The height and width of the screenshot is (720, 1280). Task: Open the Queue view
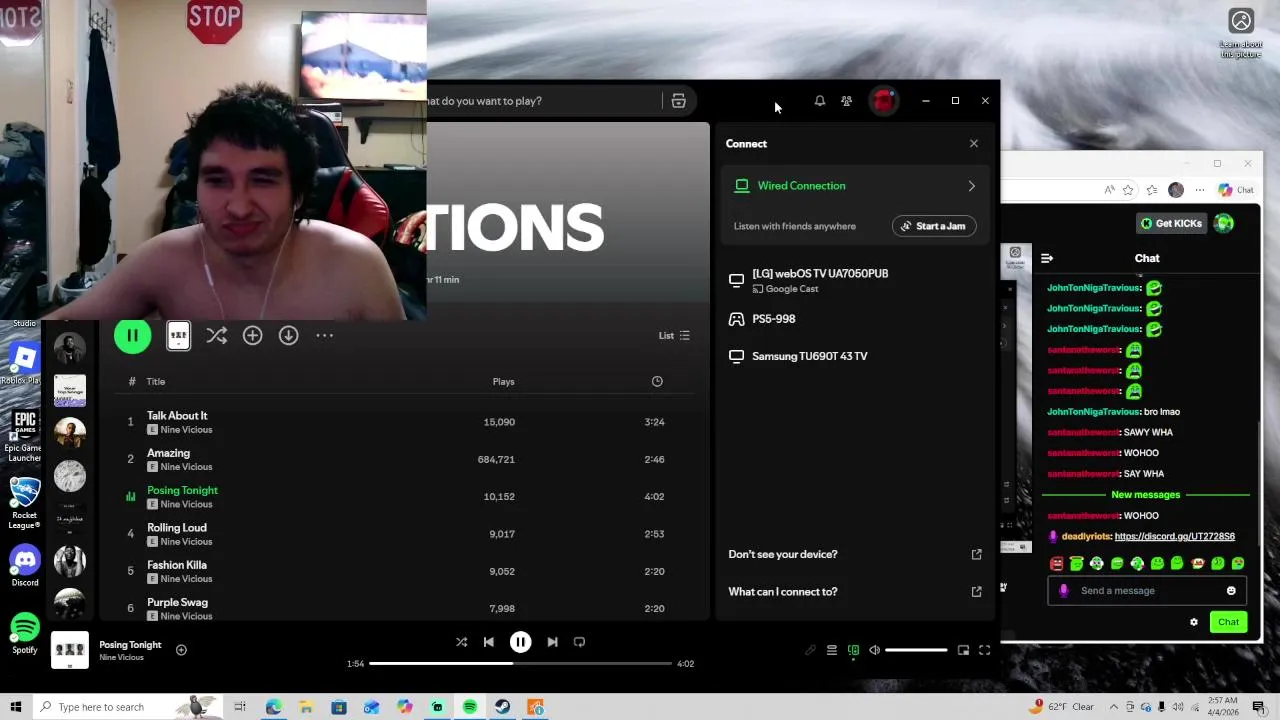[x=831, y=650]
